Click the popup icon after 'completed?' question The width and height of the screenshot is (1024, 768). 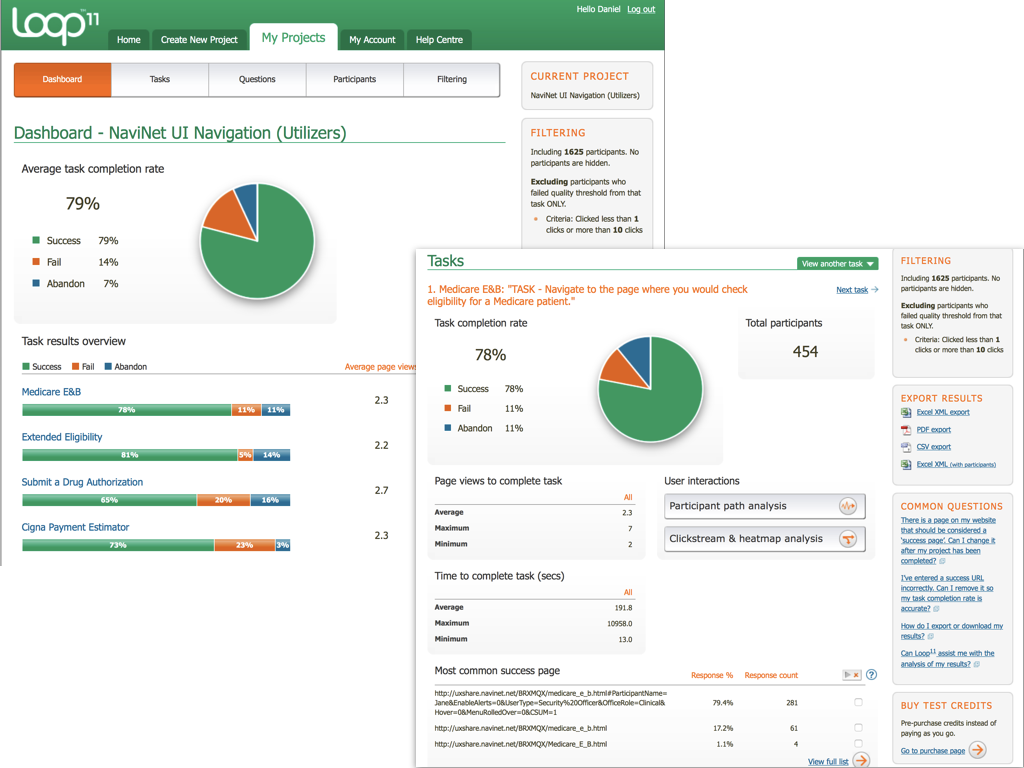pyautogui.click(x=942, y=561)
